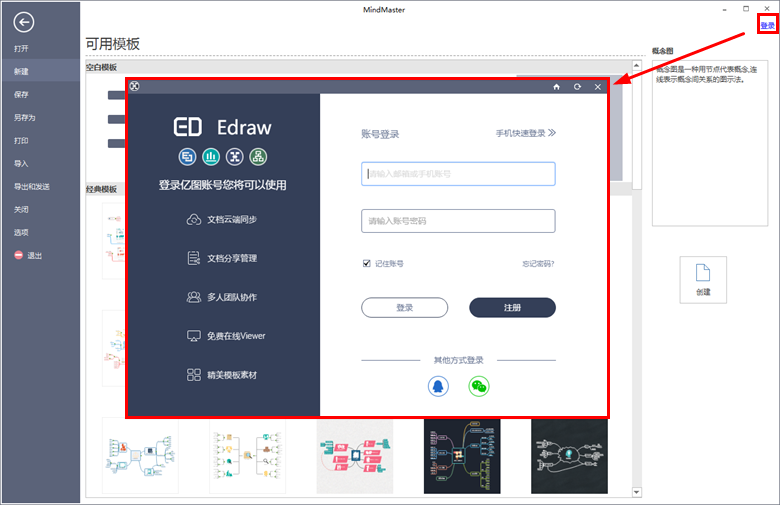Toggle the 记住账号 checkbox
Image resolution: width=780 pixels, height=505 pixels.
tap(367, 263)
